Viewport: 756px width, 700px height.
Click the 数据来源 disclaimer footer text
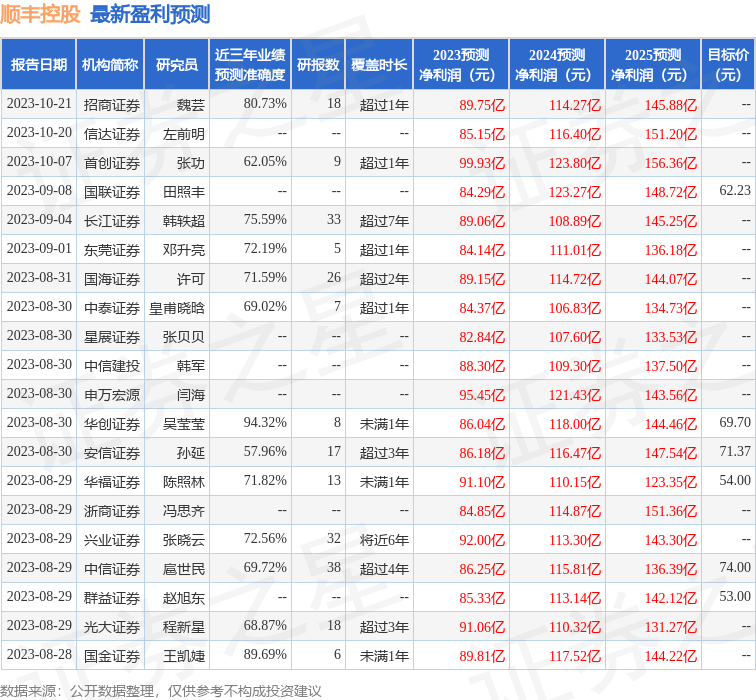(161, 691)
